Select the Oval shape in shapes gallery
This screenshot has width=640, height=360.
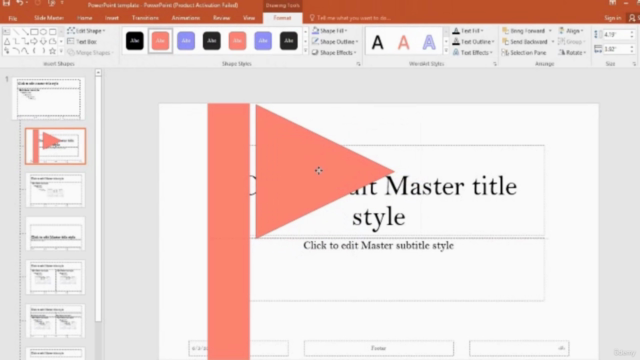pos(43,31)
